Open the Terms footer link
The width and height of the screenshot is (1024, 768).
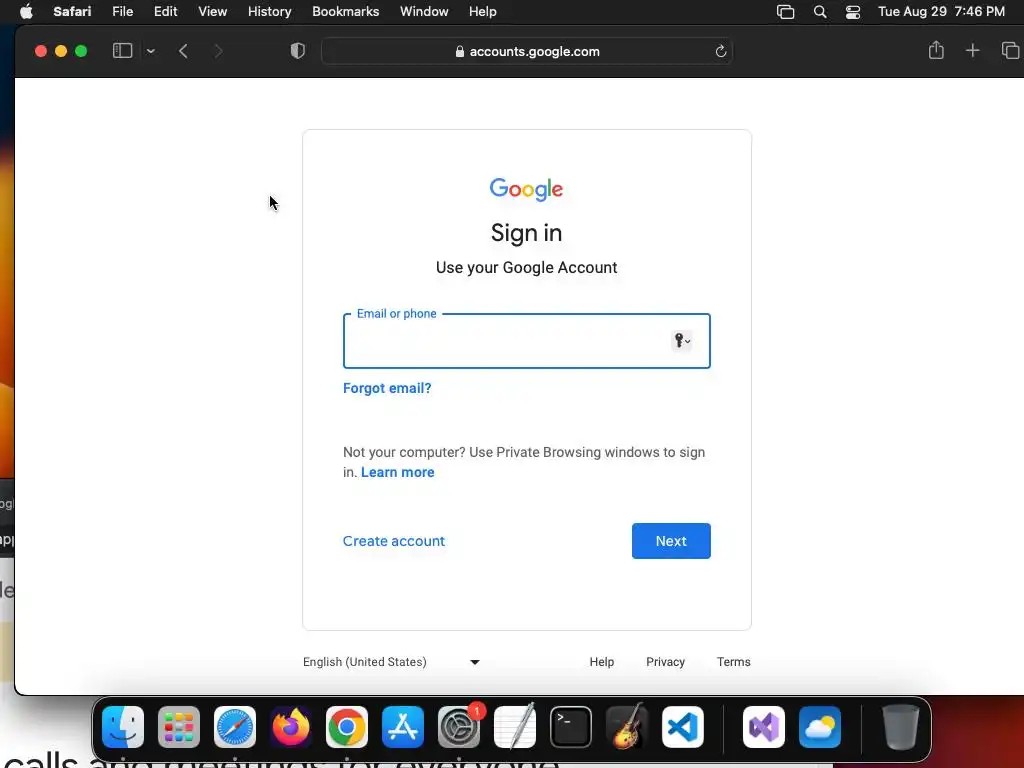pyautogui.click(x=733, y=662)
